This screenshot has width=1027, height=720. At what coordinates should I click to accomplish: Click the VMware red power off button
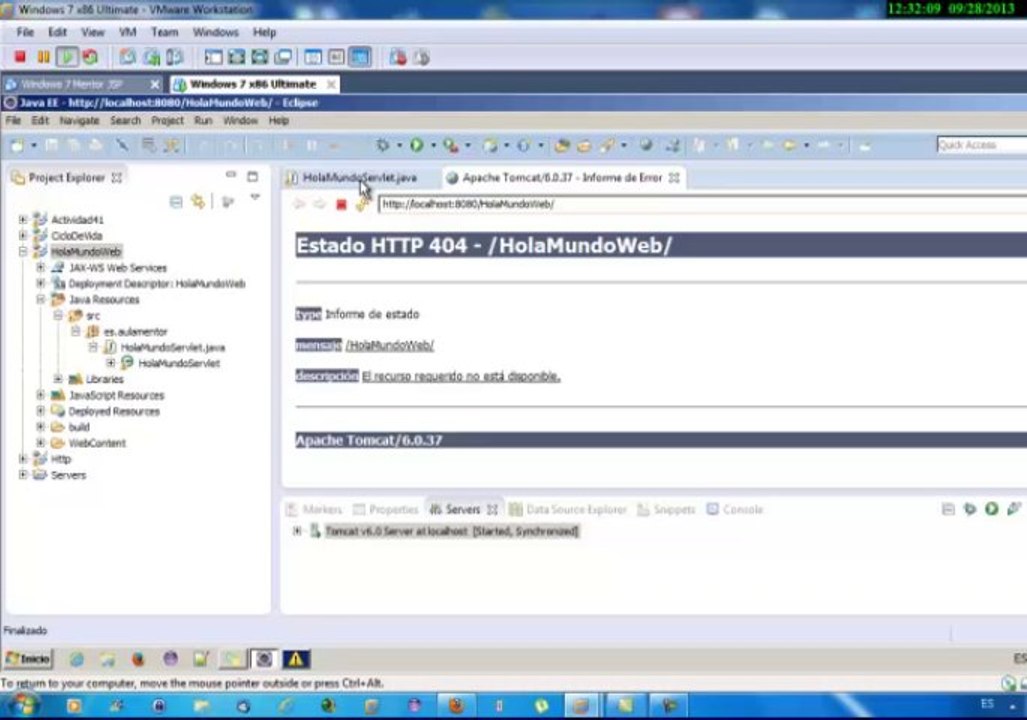(20, 57)
